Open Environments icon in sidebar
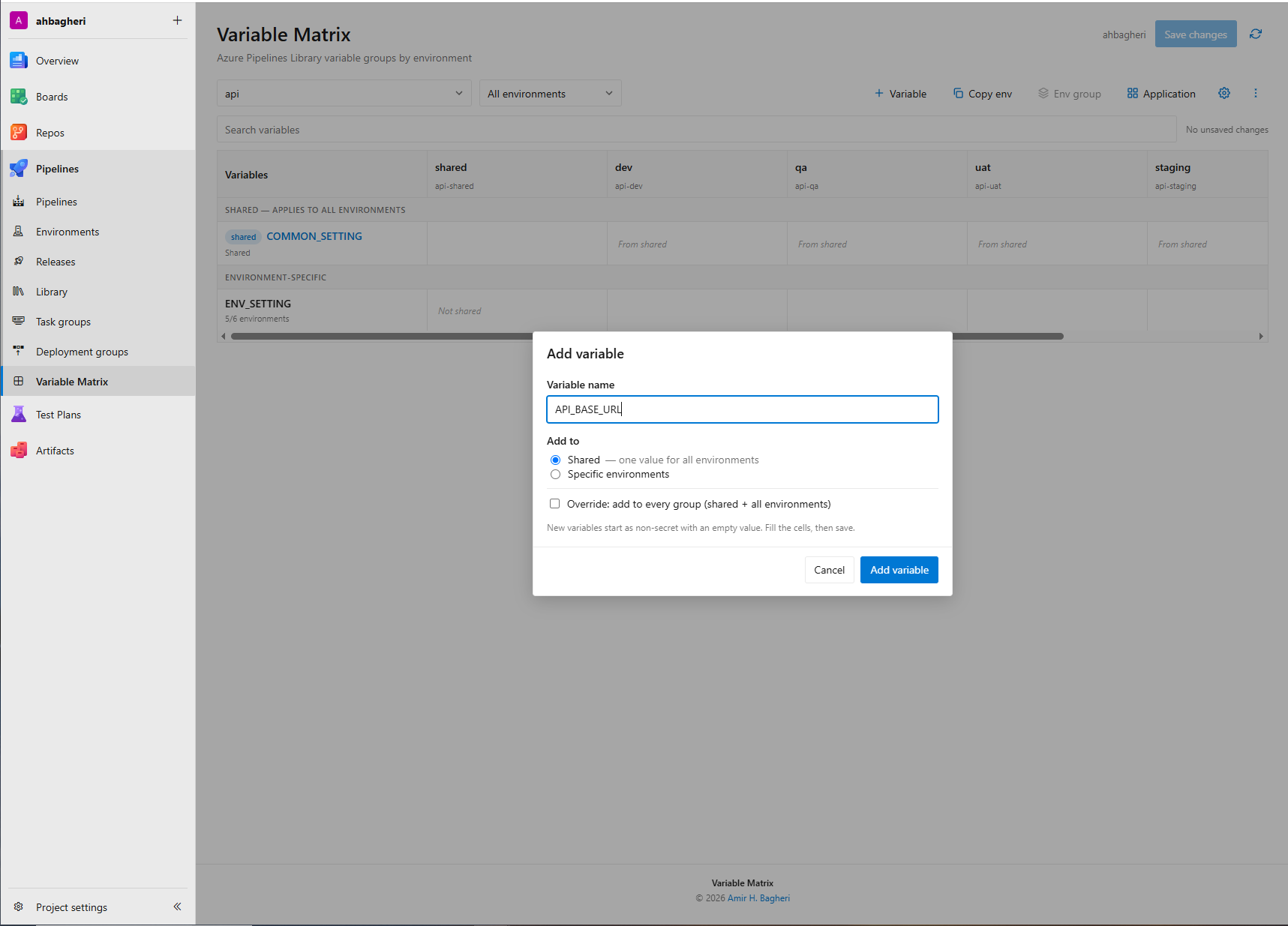The width and height of the screenshot is (1288, 926). pyautogui.click(x=19, y=232)
